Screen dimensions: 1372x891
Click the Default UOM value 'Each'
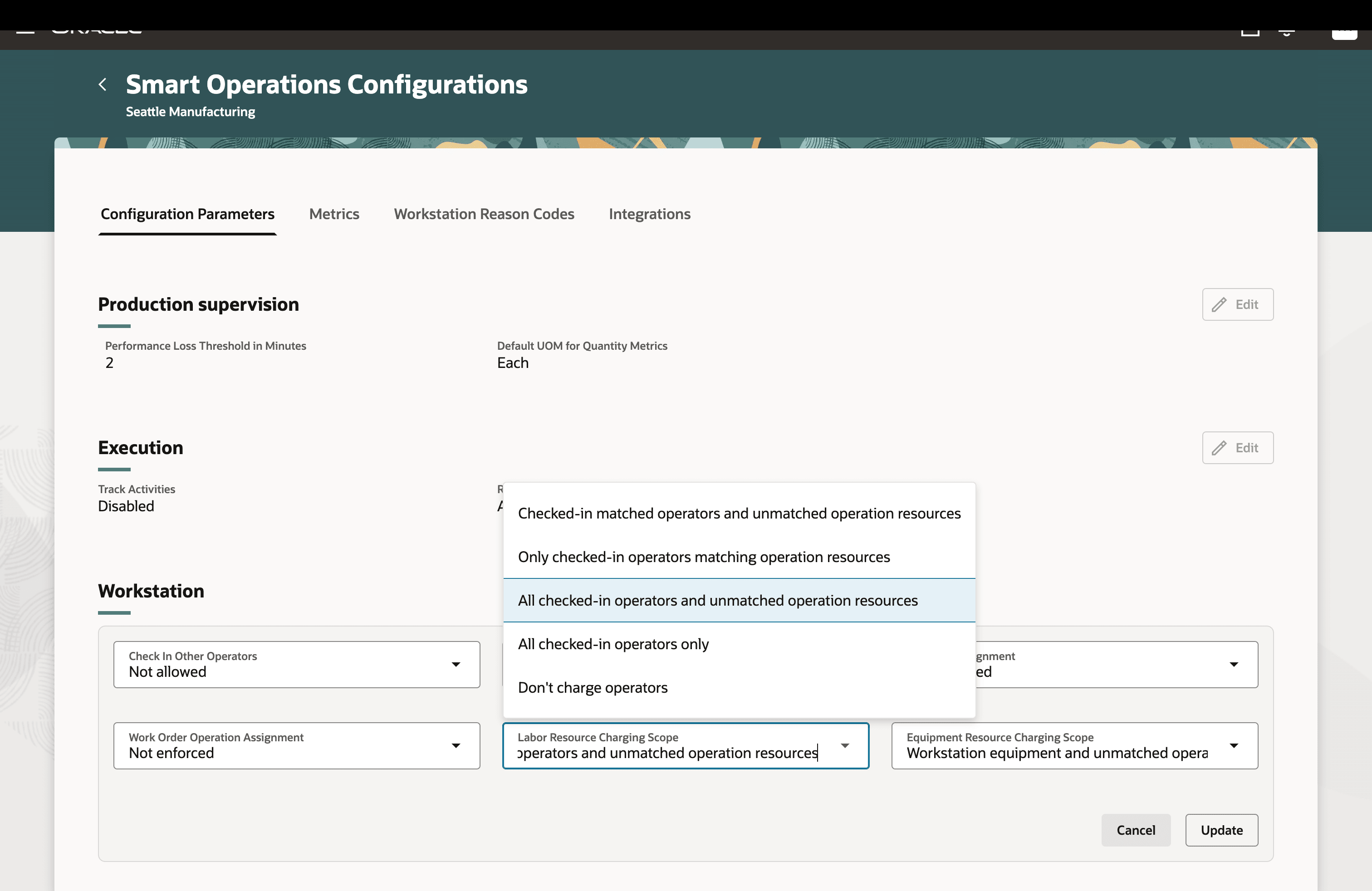click(513, 363)
